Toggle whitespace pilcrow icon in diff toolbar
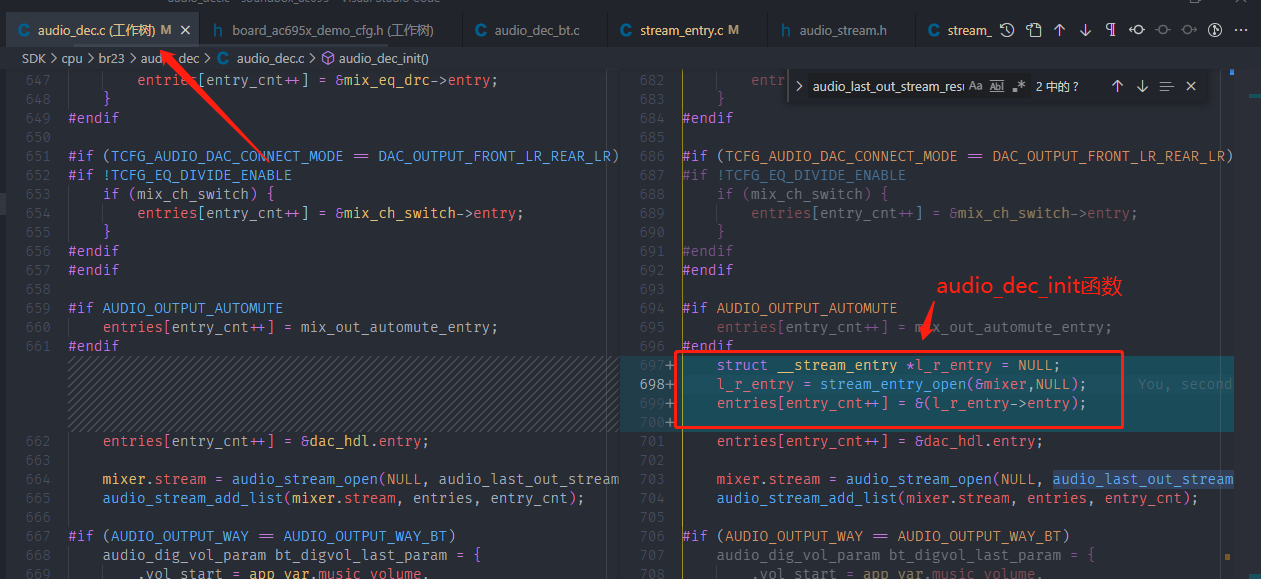1261x579 pixels. pos(1111,30)
